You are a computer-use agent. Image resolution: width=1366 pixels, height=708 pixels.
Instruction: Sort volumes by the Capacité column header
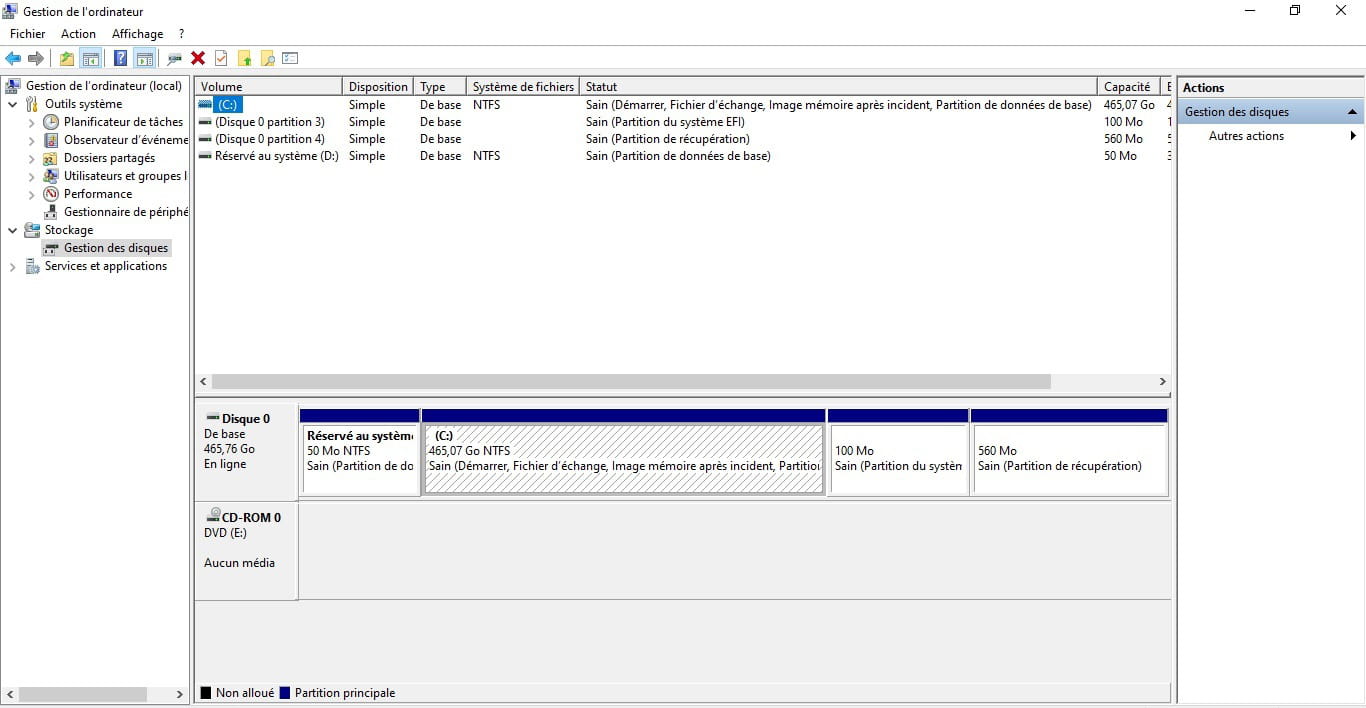1127,87
